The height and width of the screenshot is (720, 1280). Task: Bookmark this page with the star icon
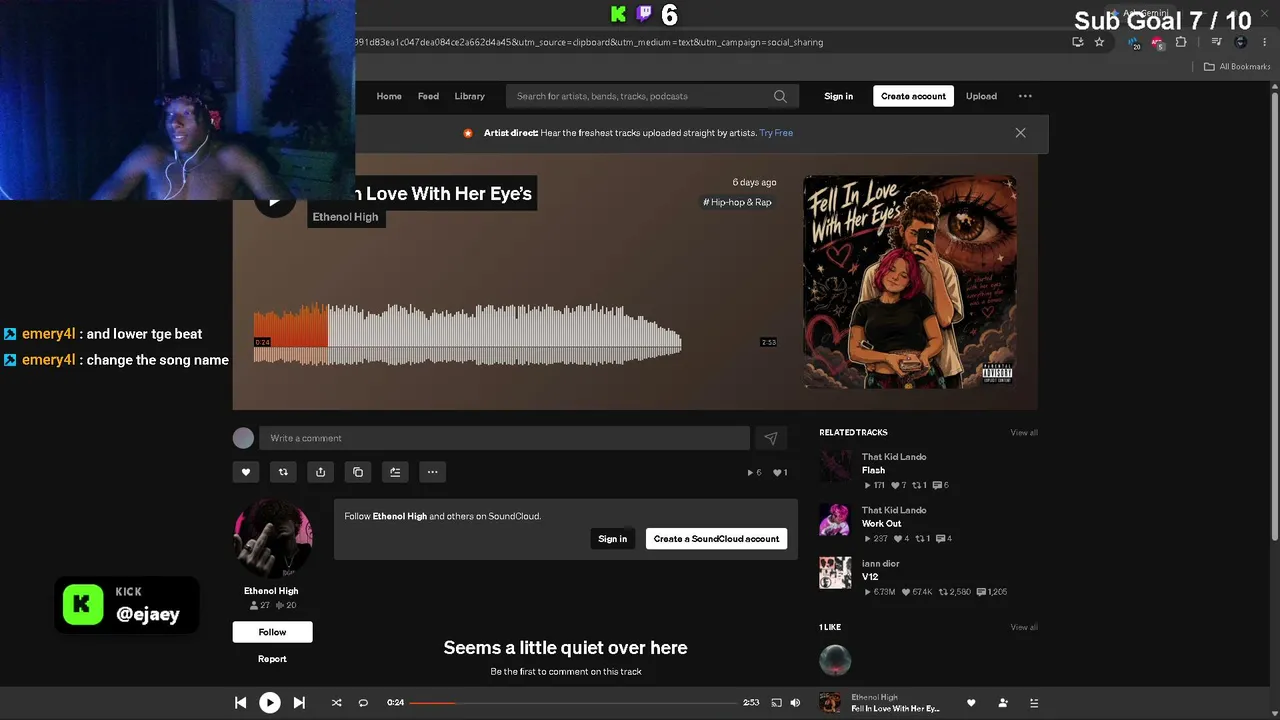coord(1099,42)
